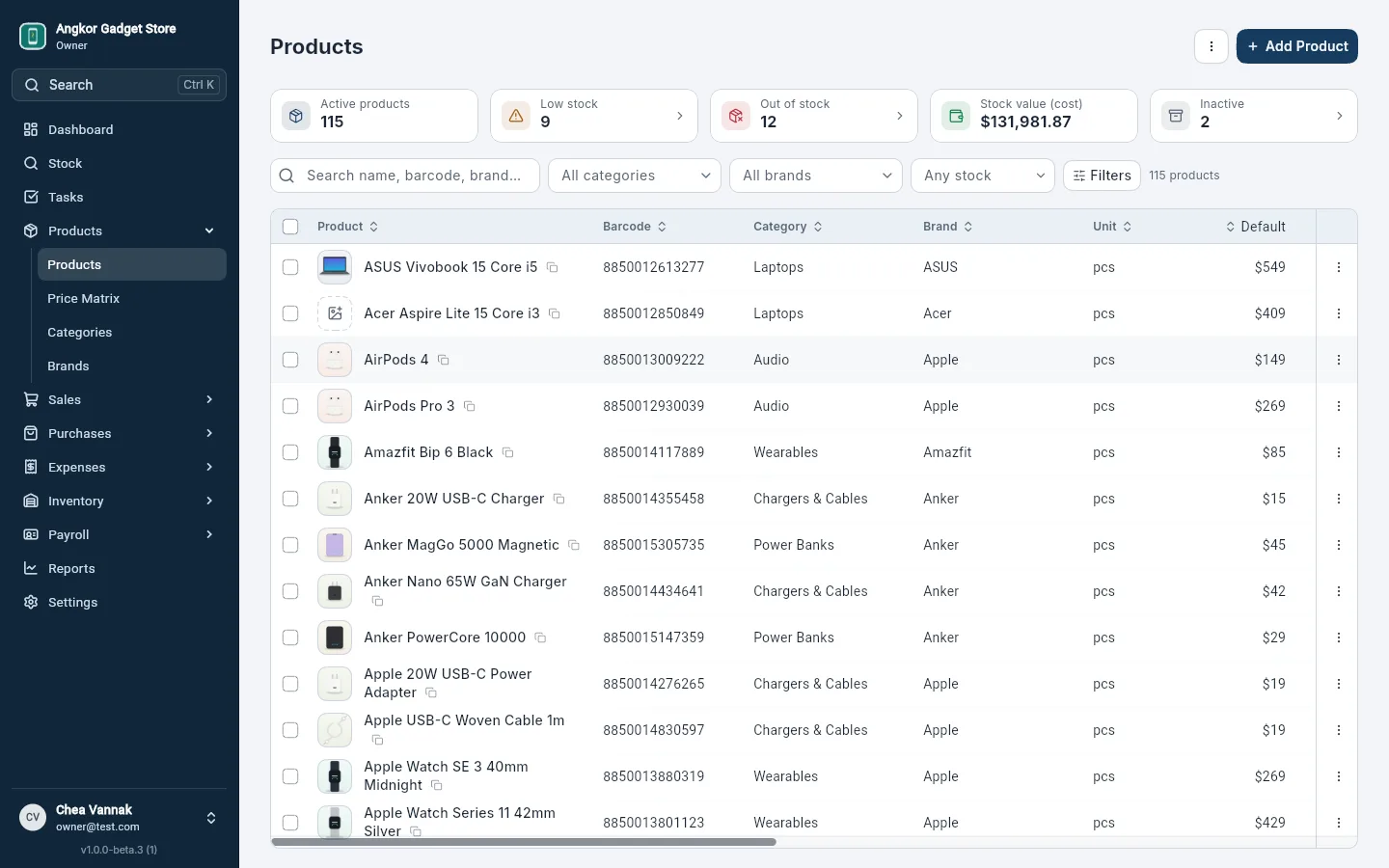1389x868 pixels.
Task: Open the Low stock summary card
Action: 594,116
